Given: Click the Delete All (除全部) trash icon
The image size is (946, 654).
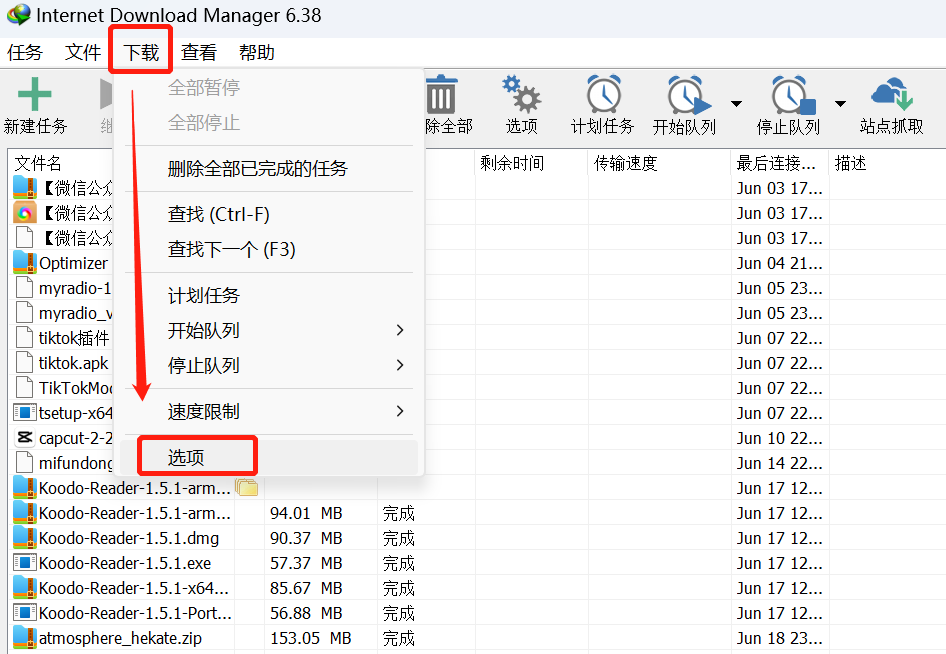Looking at the screenshot, I should coord(442,95).
